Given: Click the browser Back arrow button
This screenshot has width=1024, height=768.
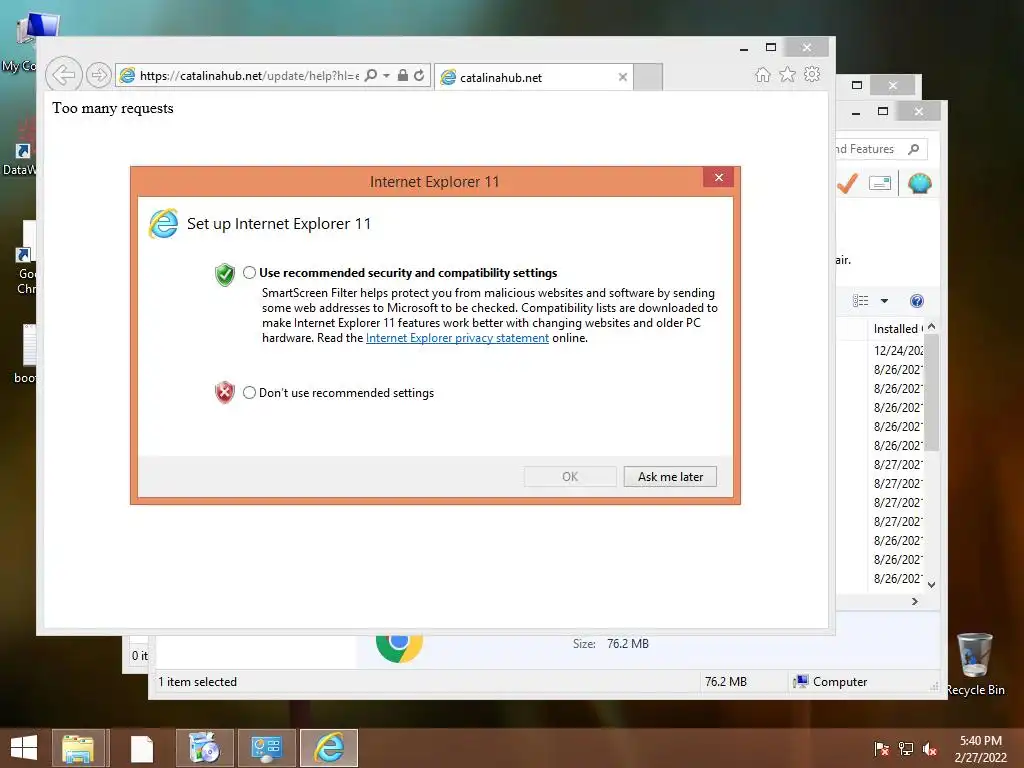Looking at the screenshot, I should click(x=63, y=75).
